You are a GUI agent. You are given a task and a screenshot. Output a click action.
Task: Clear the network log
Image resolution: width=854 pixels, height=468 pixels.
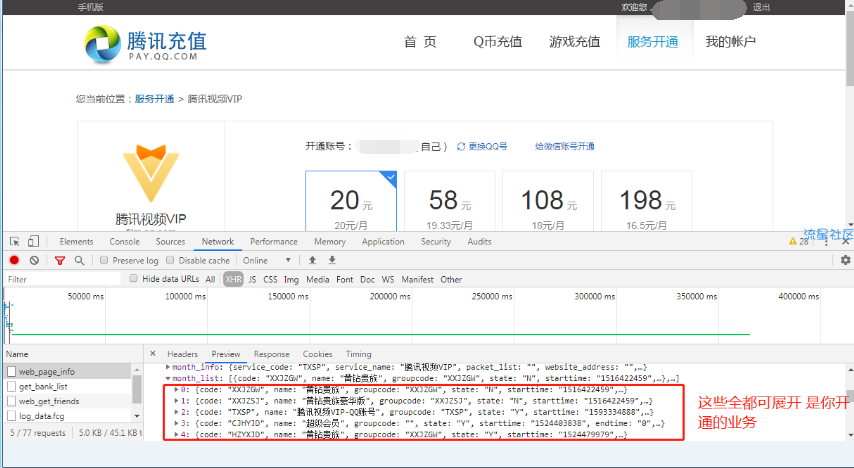pos(34,260)
